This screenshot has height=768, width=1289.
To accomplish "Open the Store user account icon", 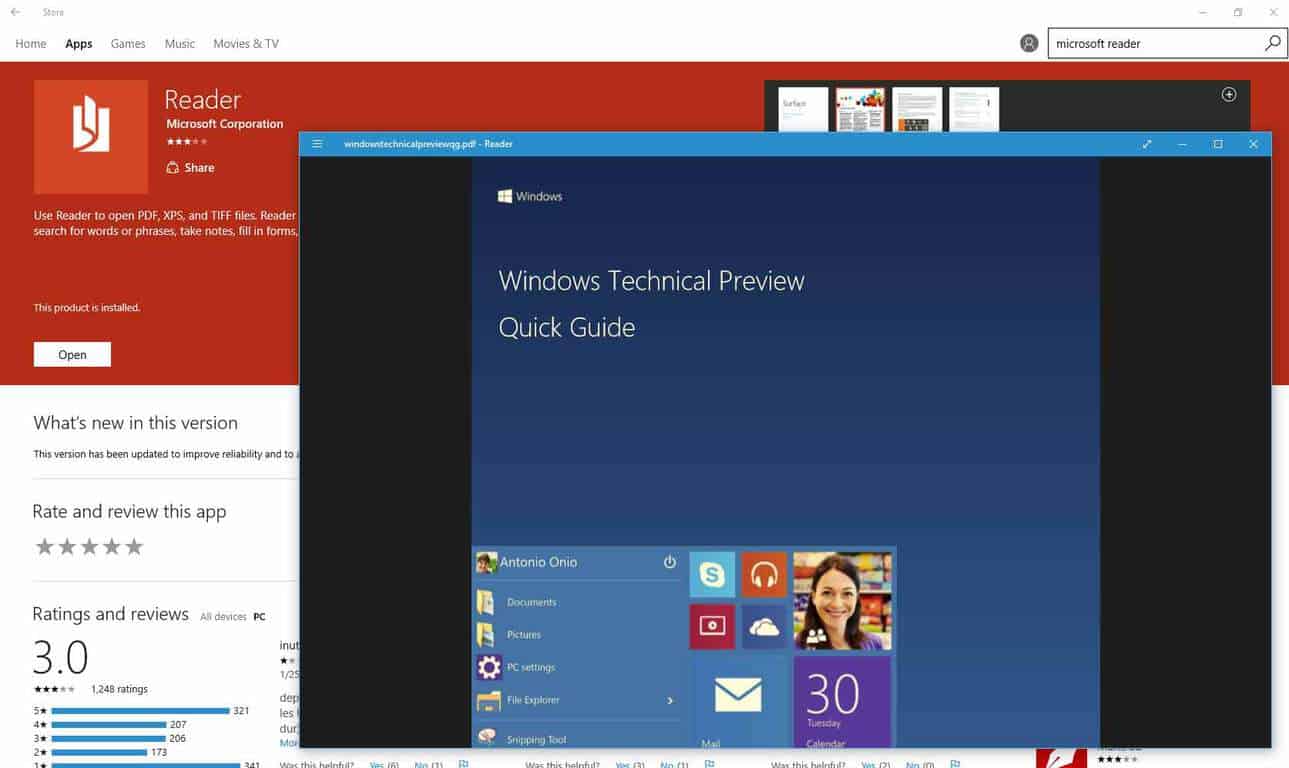I will pyautogui.click(x=1029, y=43).
